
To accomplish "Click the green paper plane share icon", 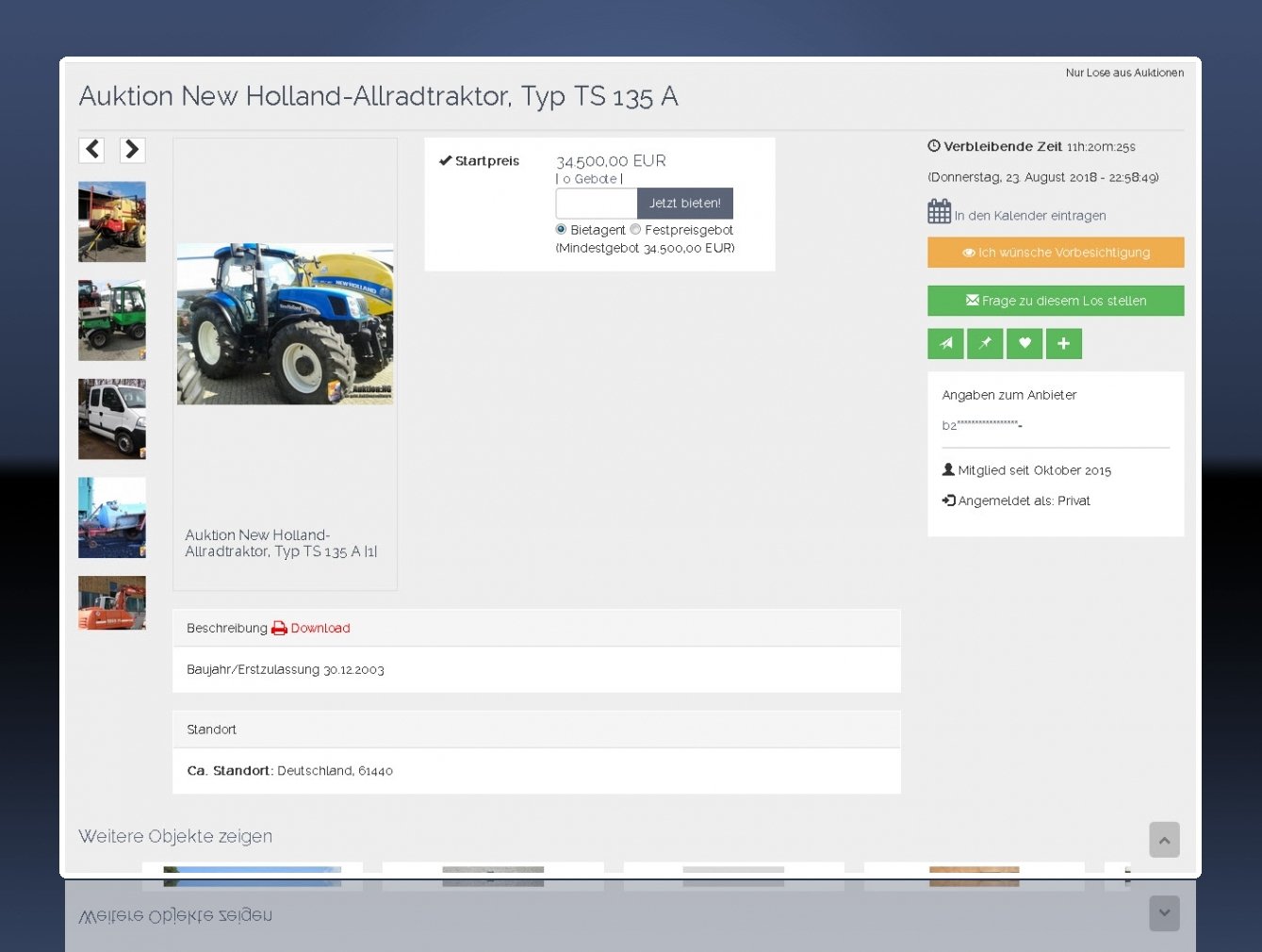I will [945, 344].
